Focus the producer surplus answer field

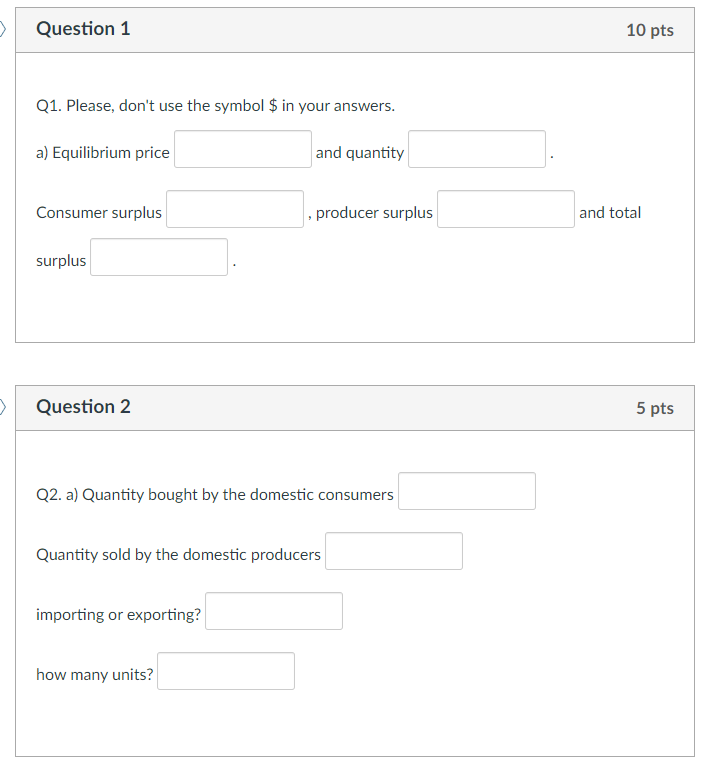click(x=506, y=209)
